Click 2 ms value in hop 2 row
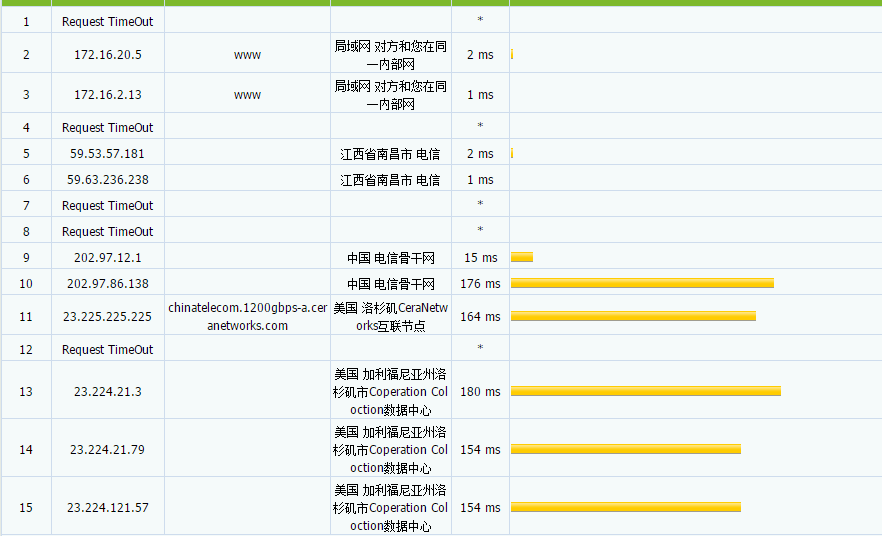Viewport: 882px width, 536px height. click(x=480, y=55)
